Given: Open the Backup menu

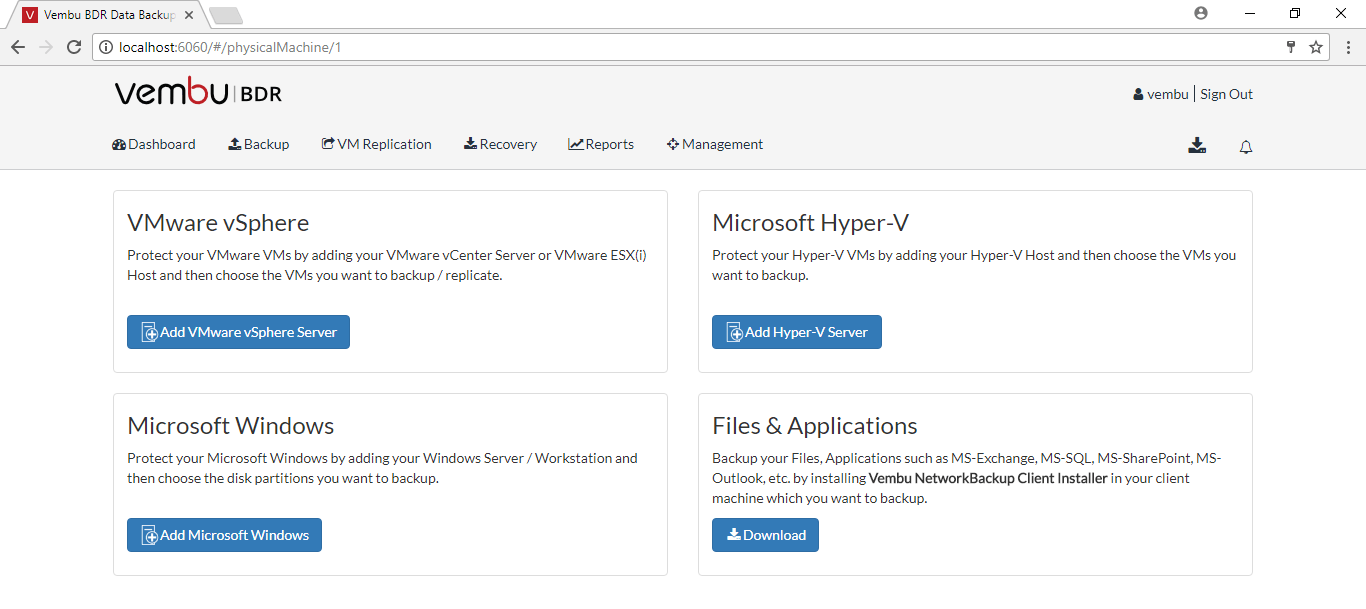Looking at the screenshot, I should pyautogui.click(x=259, y=144).
